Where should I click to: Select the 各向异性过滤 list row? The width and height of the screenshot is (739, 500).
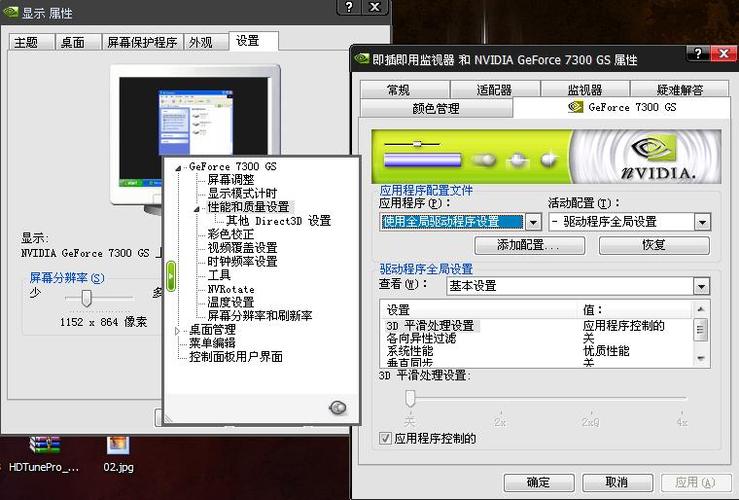[x=537, y=338]
